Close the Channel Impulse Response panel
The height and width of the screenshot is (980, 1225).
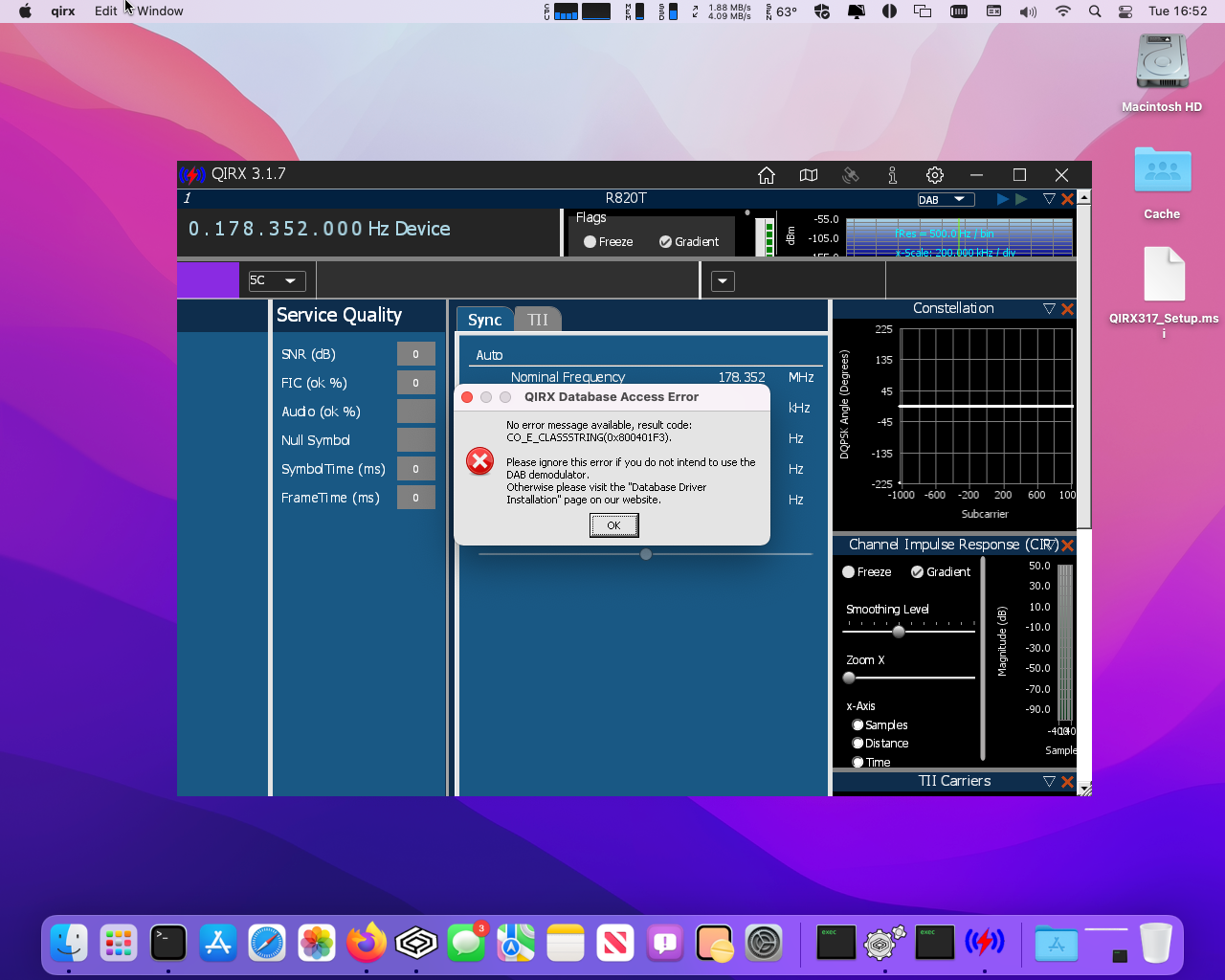coord(1067,546)
